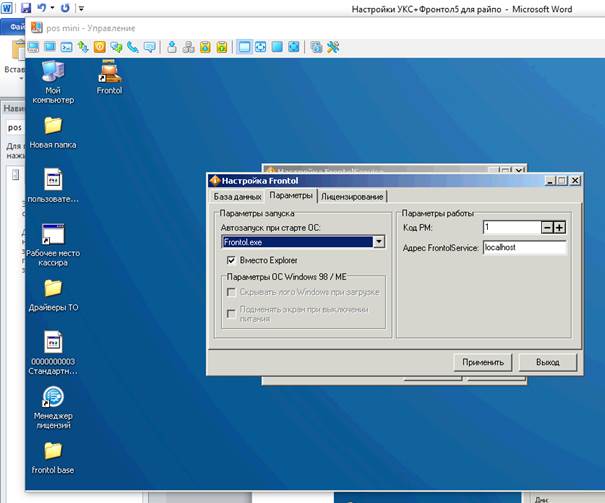
Task: Select Normal view mode toolbar icon
Action: pos(244,47)
